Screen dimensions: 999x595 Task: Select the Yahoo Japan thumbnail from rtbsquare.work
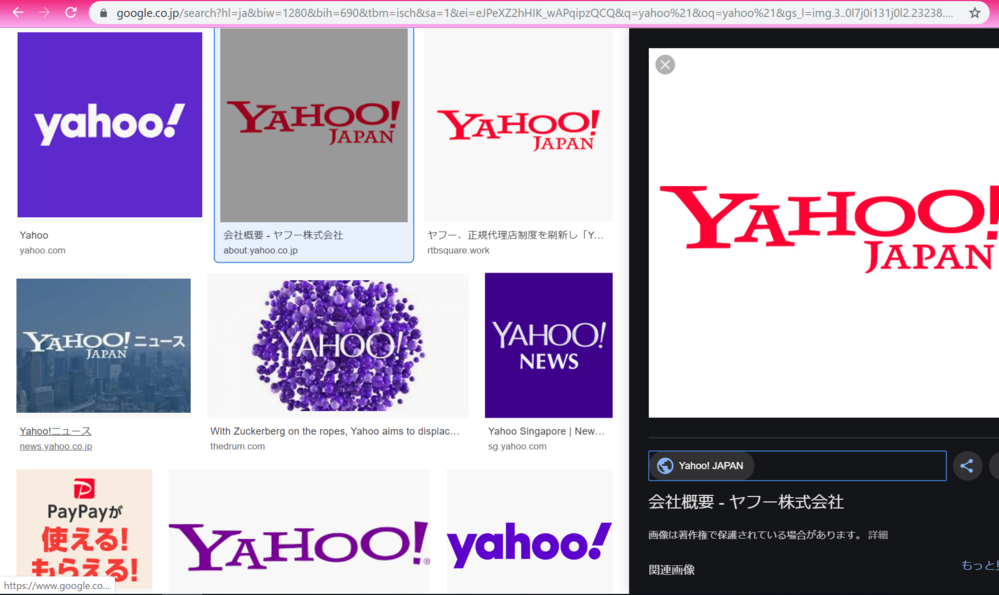[x=518, y=126]
